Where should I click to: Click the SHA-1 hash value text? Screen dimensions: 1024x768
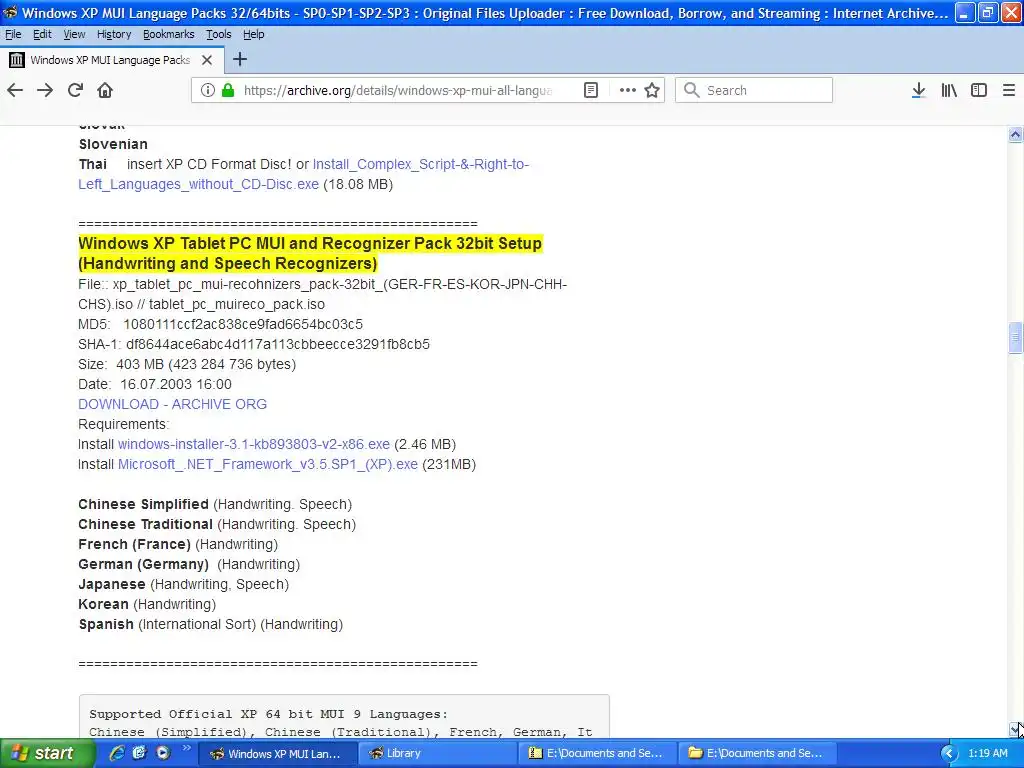pyautogui.click(x=278, y=344)
